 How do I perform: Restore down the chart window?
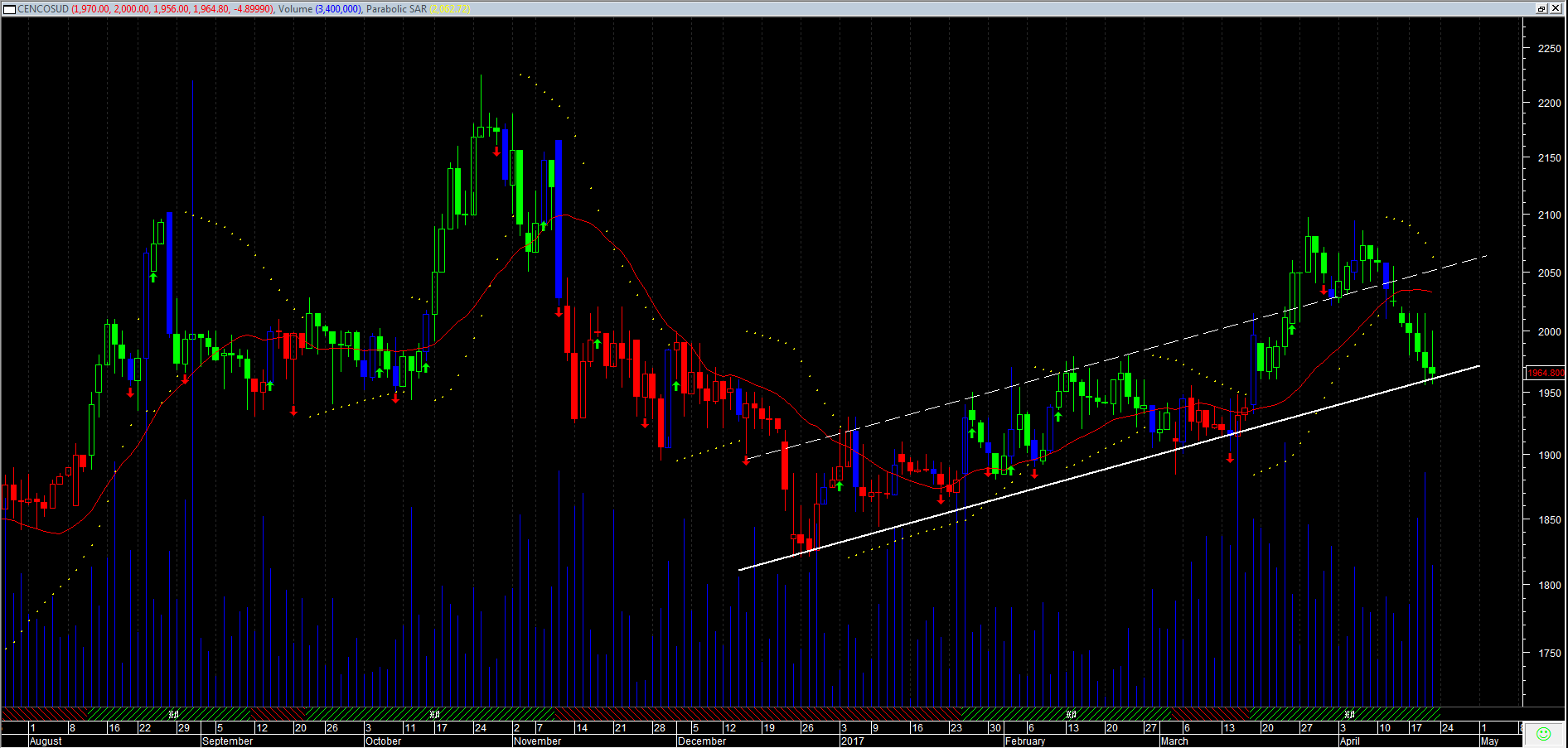pos(1541,9)
